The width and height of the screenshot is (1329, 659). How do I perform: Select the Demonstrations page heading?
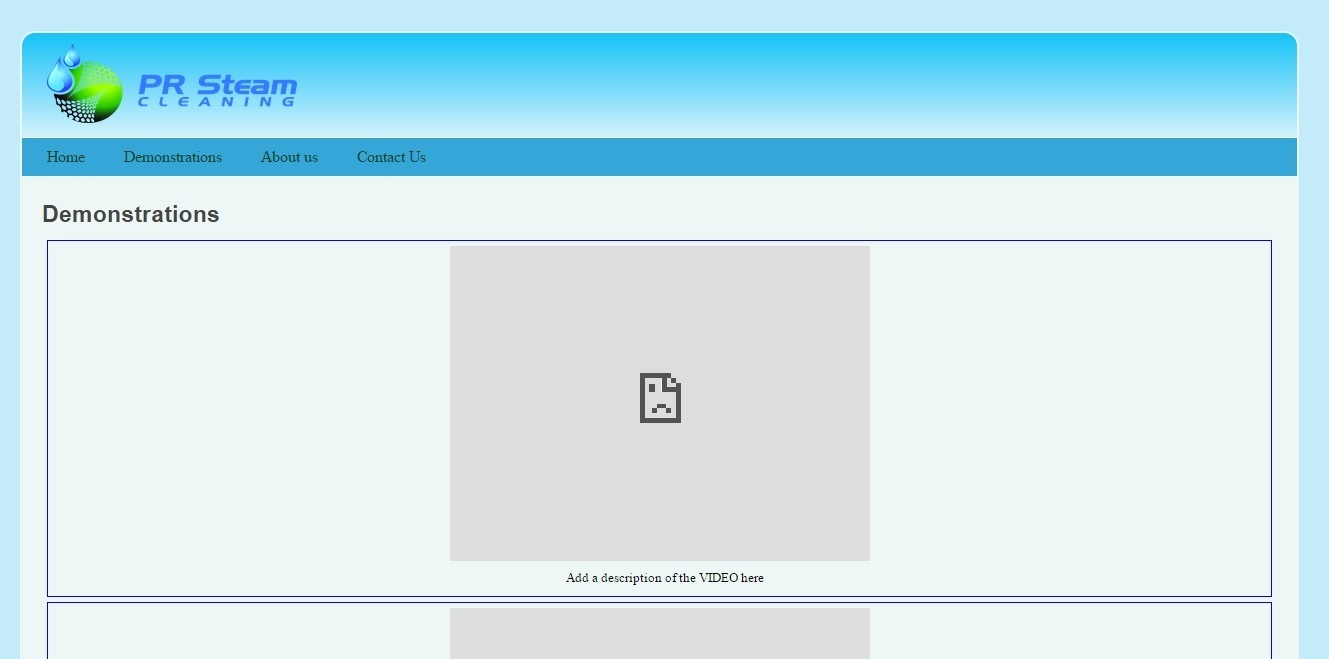(x=131, y=214)
